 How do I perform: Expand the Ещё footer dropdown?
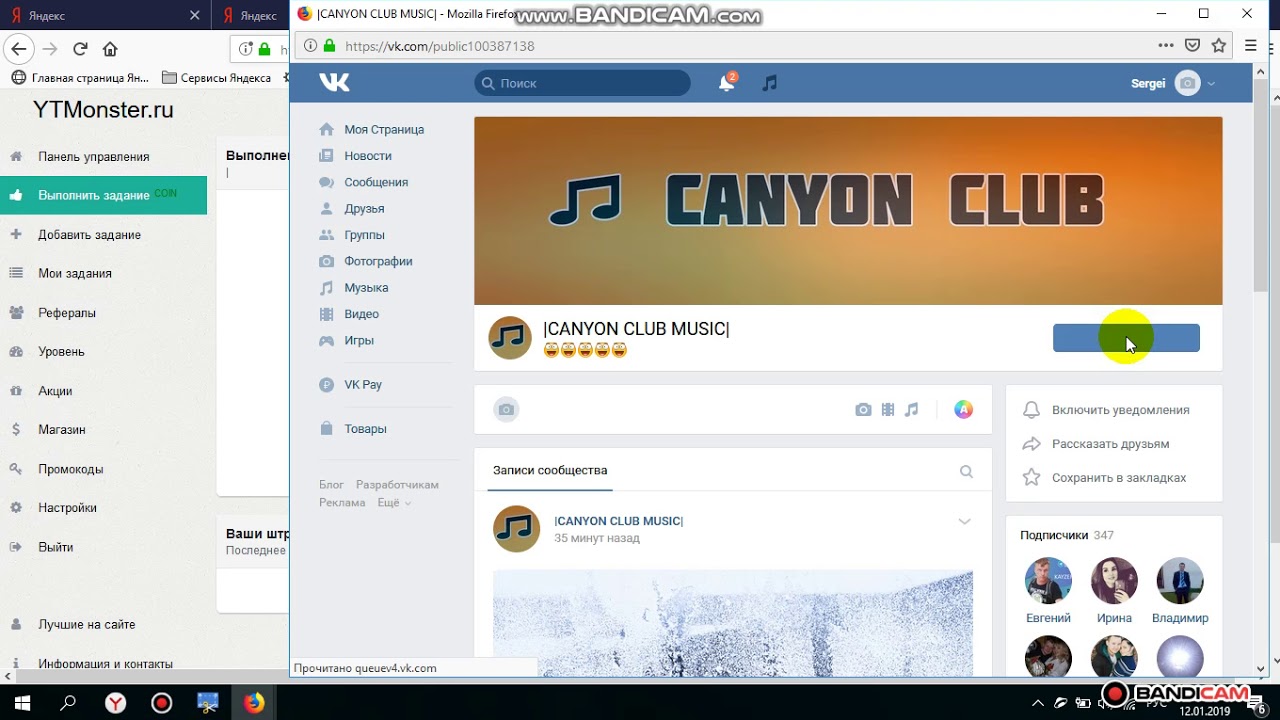coord(393,503)
